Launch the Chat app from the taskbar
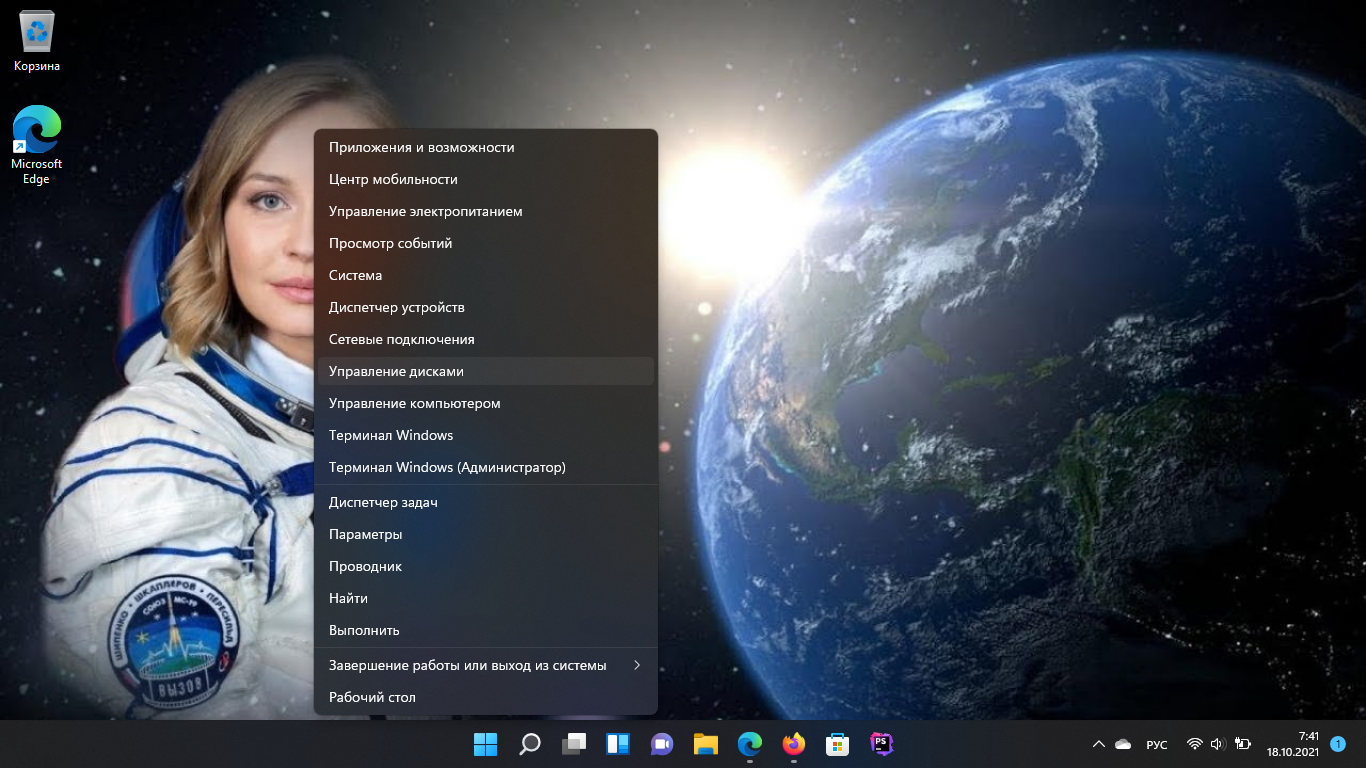The image size is (1366, 768). [661, 744]
